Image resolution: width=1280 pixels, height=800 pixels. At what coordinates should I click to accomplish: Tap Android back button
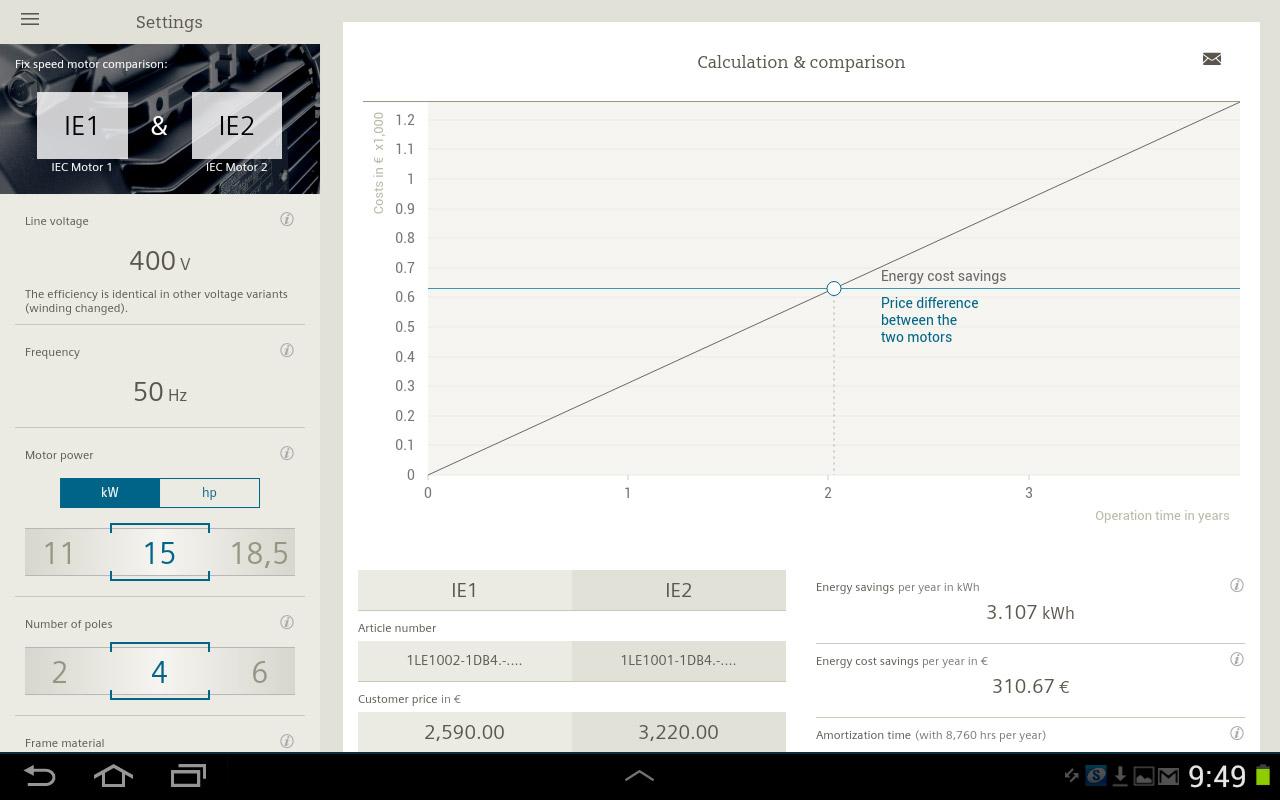point(40,776)
